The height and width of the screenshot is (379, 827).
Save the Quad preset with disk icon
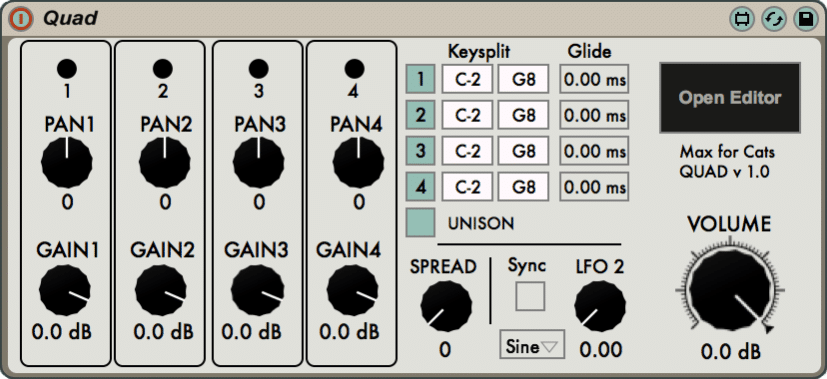click(806, 20)
